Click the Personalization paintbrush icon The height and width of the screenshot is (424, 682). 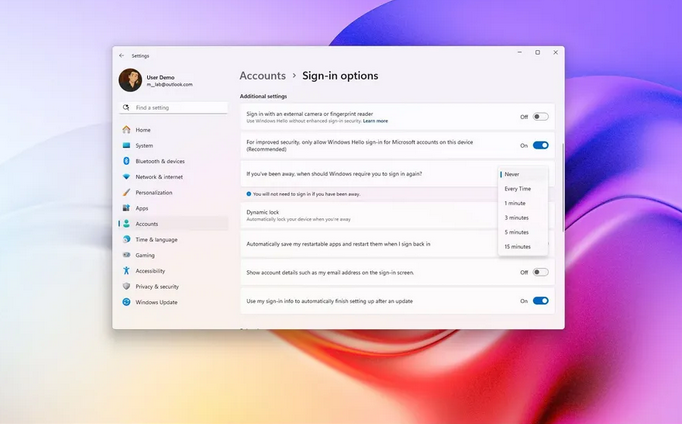pos(126,192)
